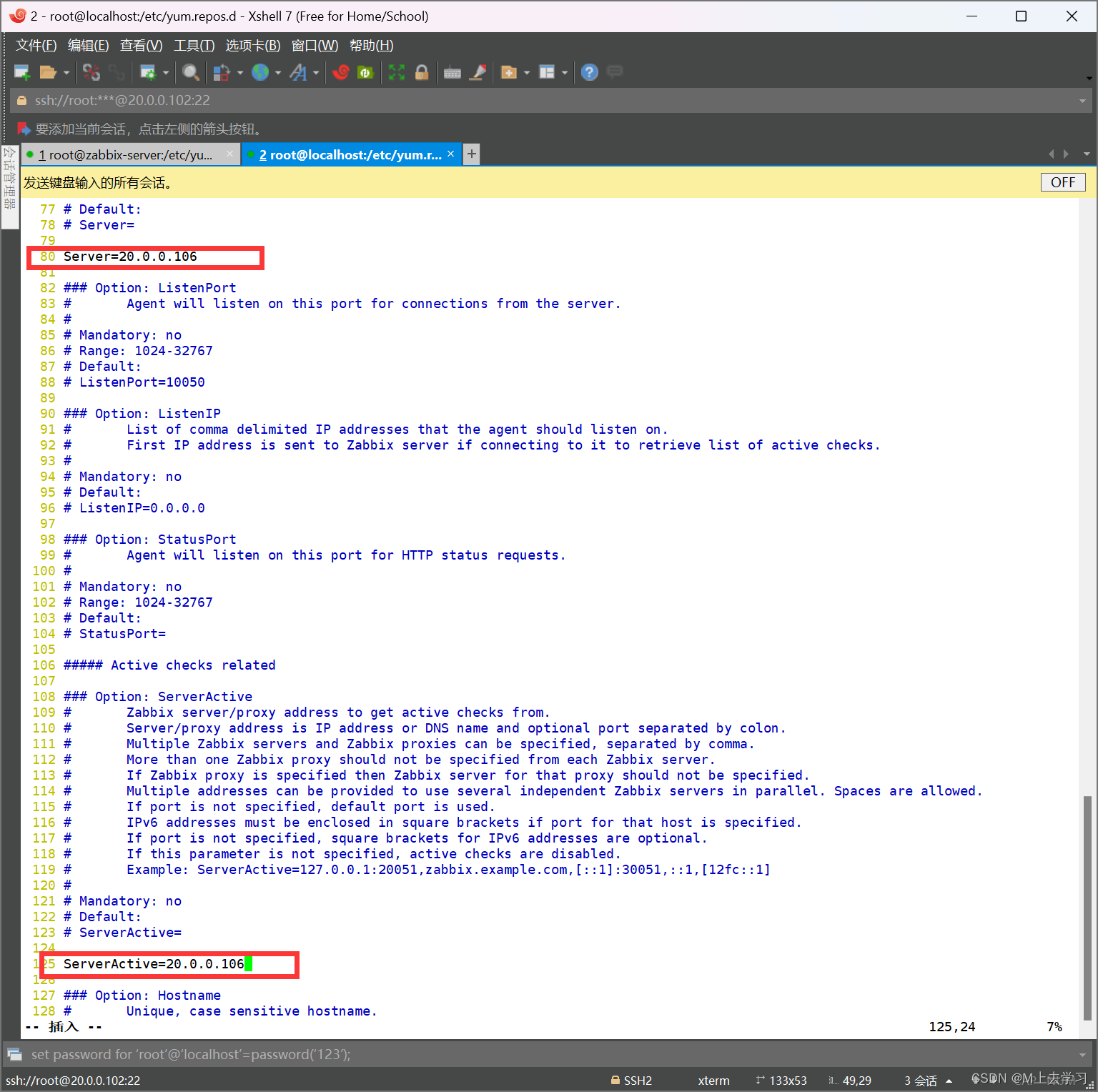
Task: Open the 窗口(W) menu
Action: pyautogui.click(x=315, y=46)
